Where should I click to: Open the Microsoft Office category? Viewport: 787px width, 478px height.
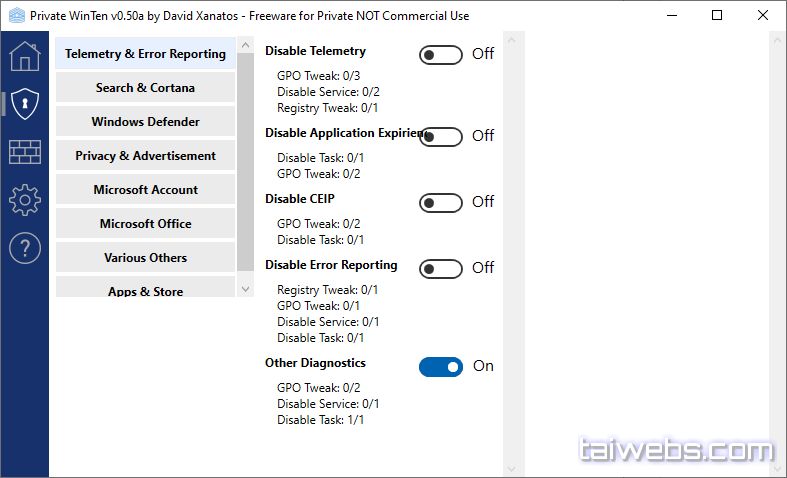pyautogui.click(x=146, y=224)
